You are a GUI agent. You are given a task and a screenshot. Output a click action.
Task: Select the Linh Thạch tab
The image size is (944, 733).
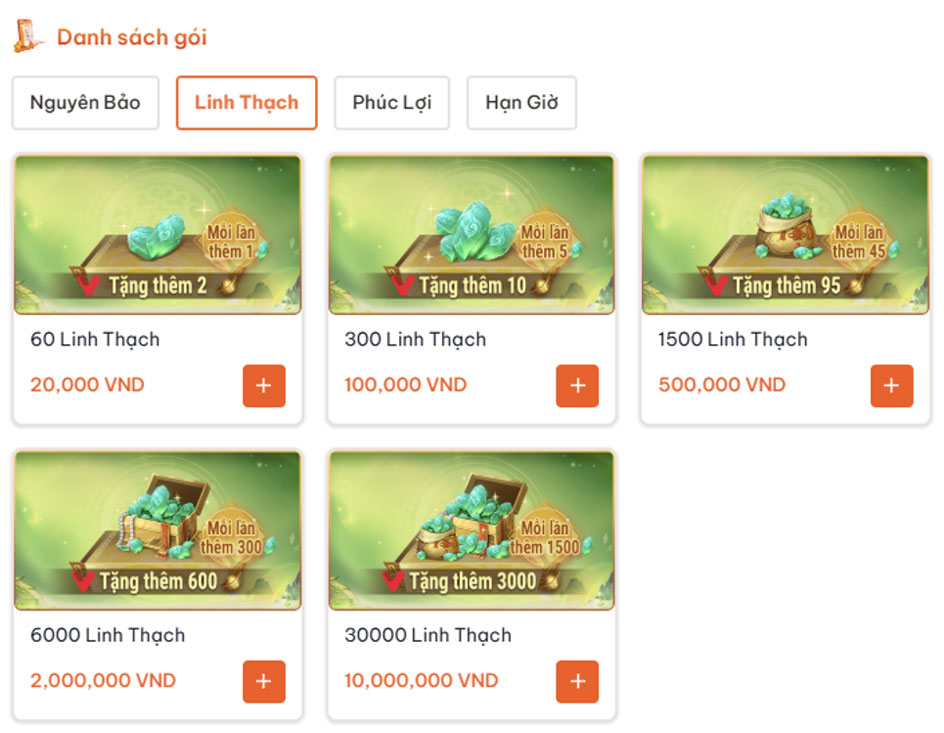coord(246,102)
